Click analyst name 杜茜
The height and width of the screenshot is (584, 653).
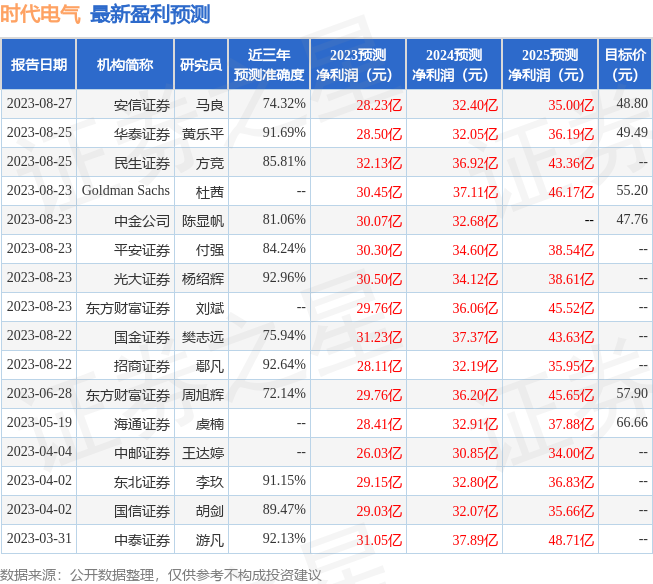click(210, 192)
